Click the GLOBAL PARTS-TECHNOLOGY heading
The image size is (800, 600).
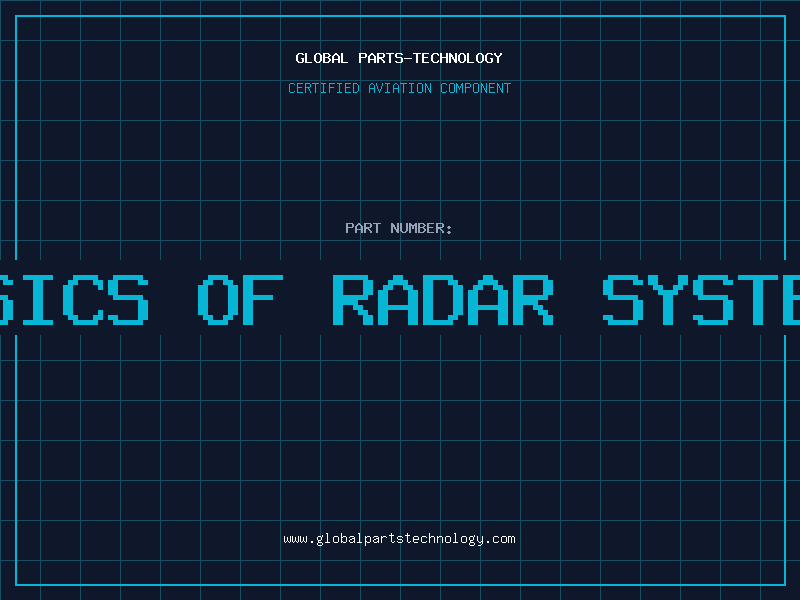point(399,58)
